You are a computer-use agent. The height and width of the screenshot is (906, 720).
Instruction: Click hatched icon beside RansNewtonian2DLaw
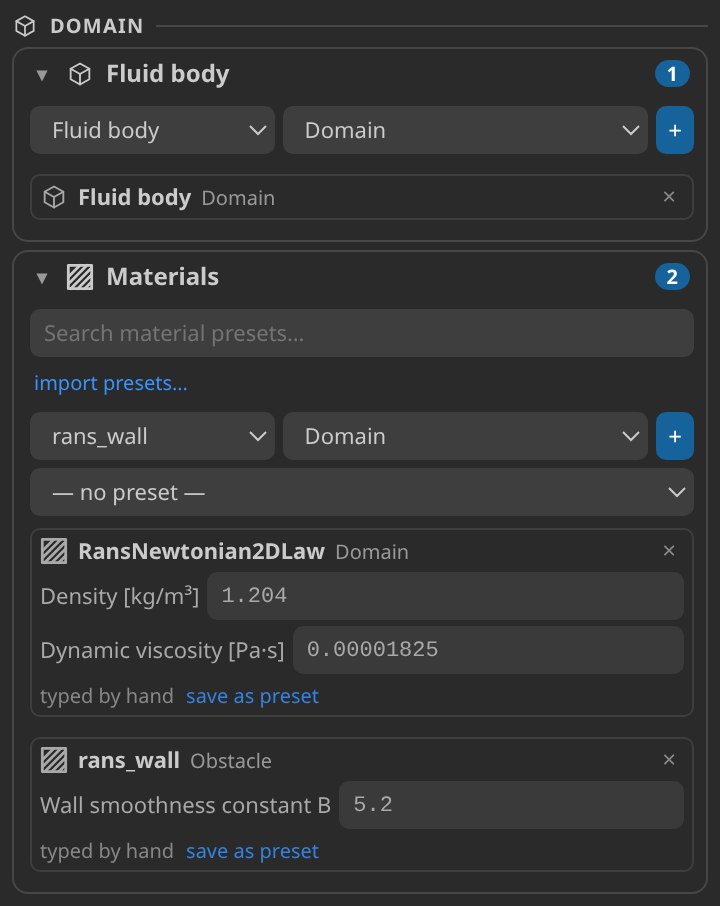(54, 551)
